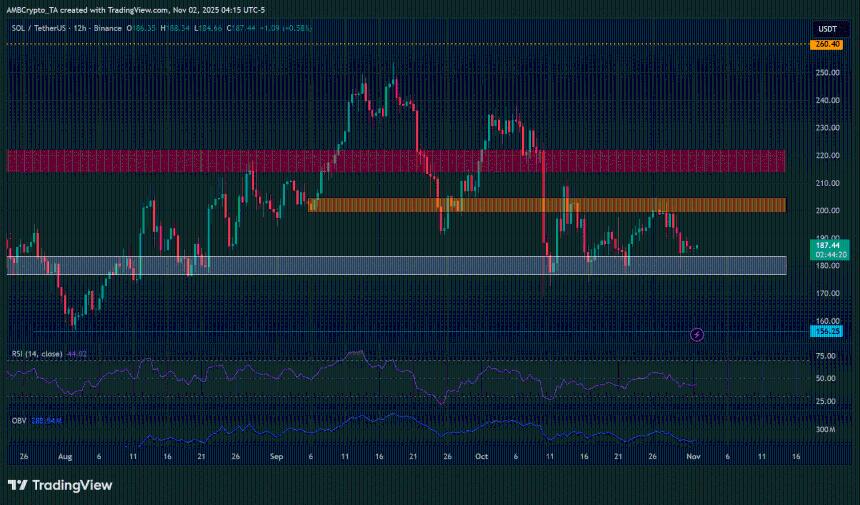Click the orange 260.40 price label
The width and height of the screenshot is (860, 505).
tap(825, 44)
